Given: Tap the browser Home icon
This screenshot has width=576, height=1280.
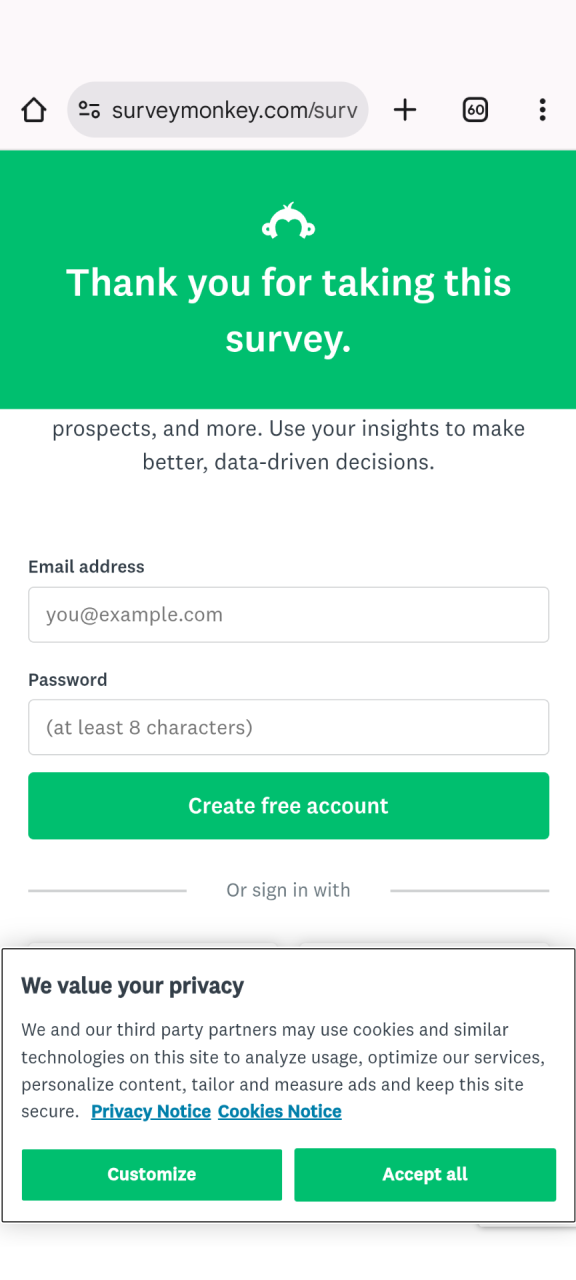Looking at the screenshot, I should (x=34, y=110).
